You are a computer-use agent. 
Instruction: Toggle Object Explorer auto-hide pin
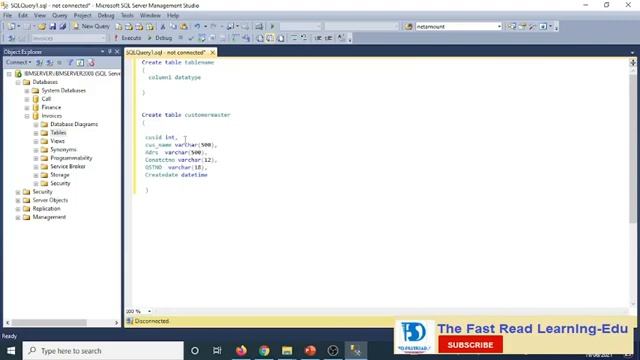[x=110, y=52]
